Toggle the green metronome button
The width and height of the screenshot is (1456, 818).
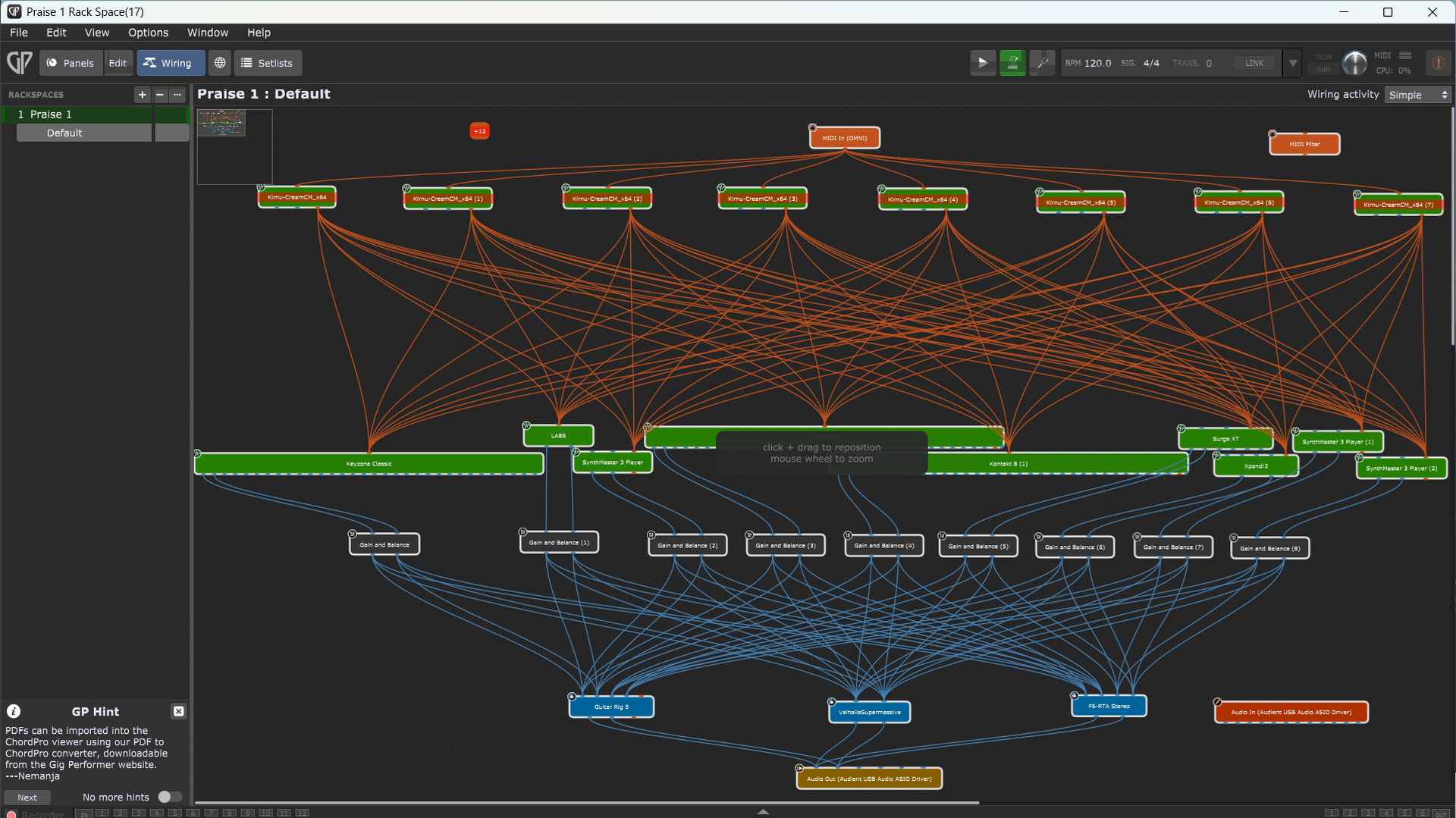pos(1012,63)
